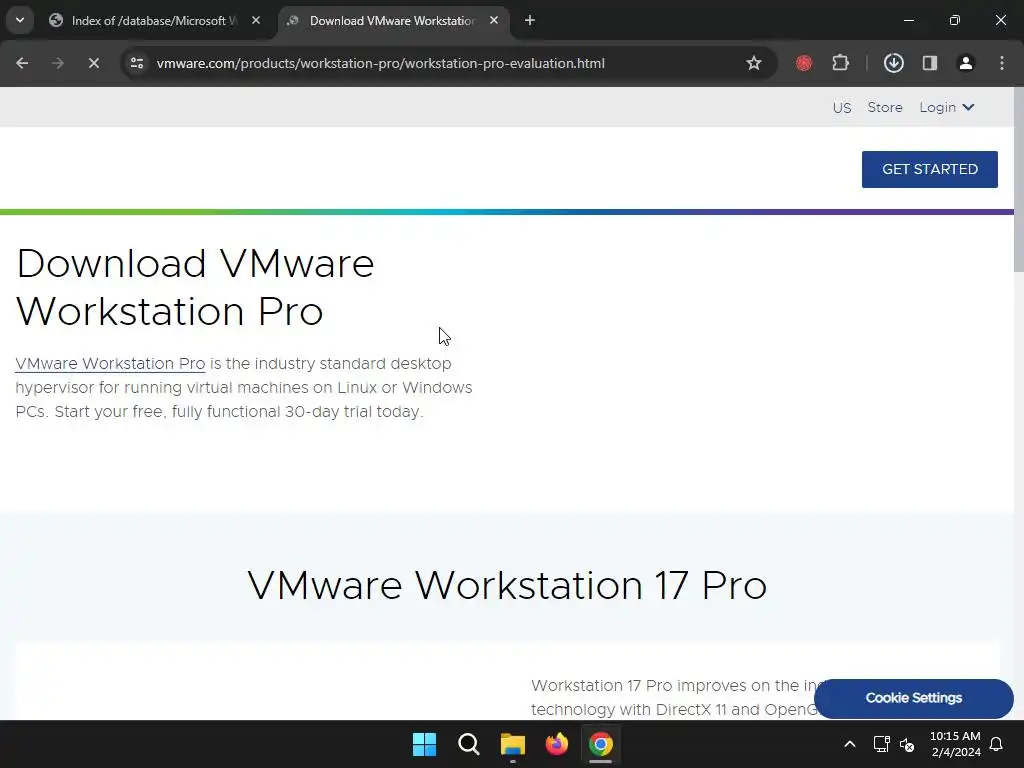Stop loading the page
The image size is (1024, 768).
[x=93, y=63]
